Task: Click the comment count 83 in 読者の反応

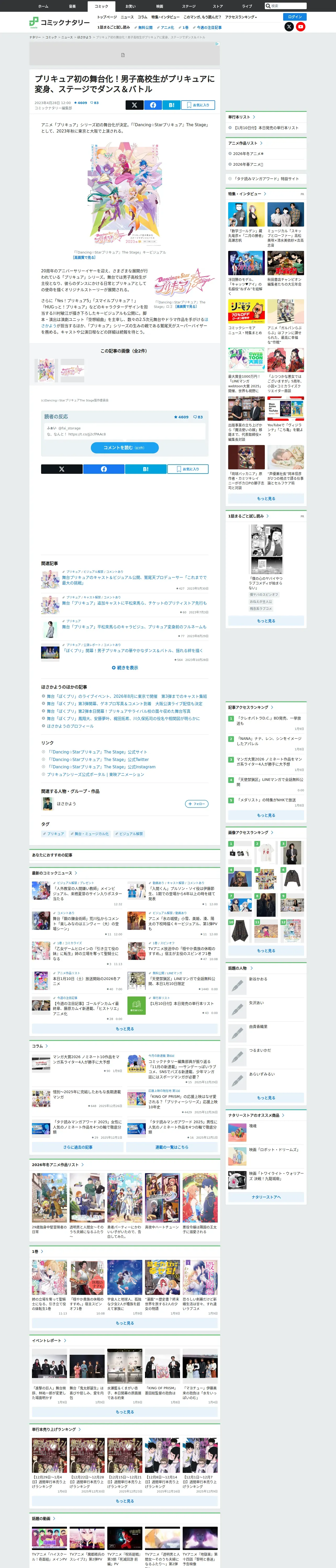Action: pyautogui.click(x=198, y=417)
